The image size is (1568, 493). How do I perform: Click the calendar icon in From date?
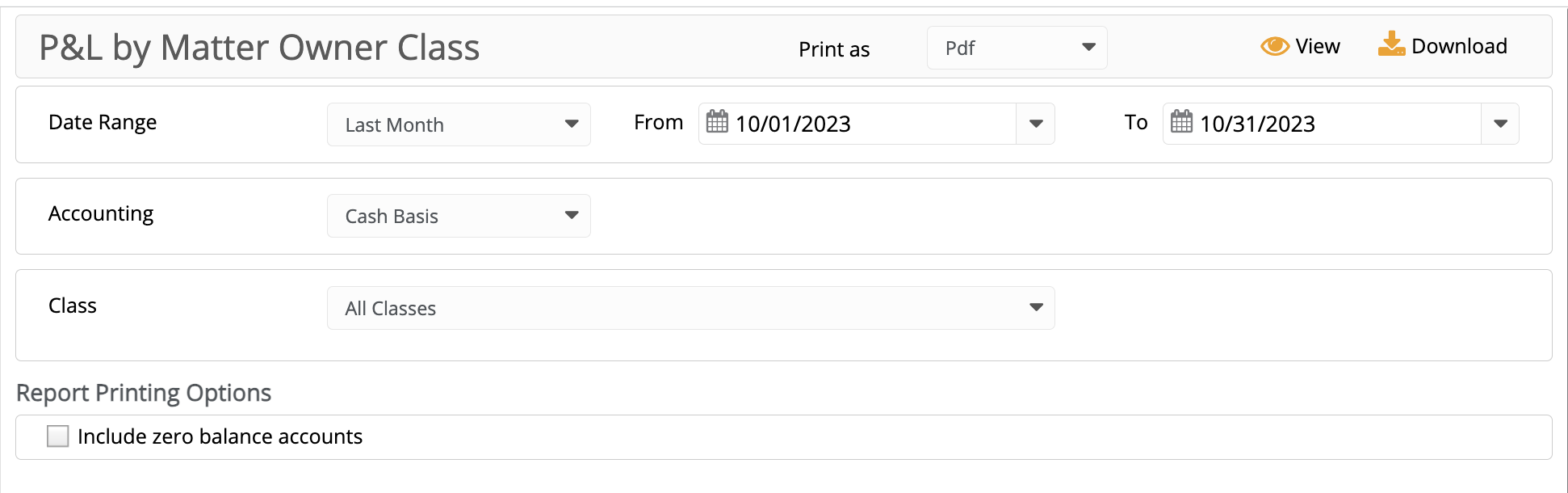pyautogui.click(x=717, y=122)
